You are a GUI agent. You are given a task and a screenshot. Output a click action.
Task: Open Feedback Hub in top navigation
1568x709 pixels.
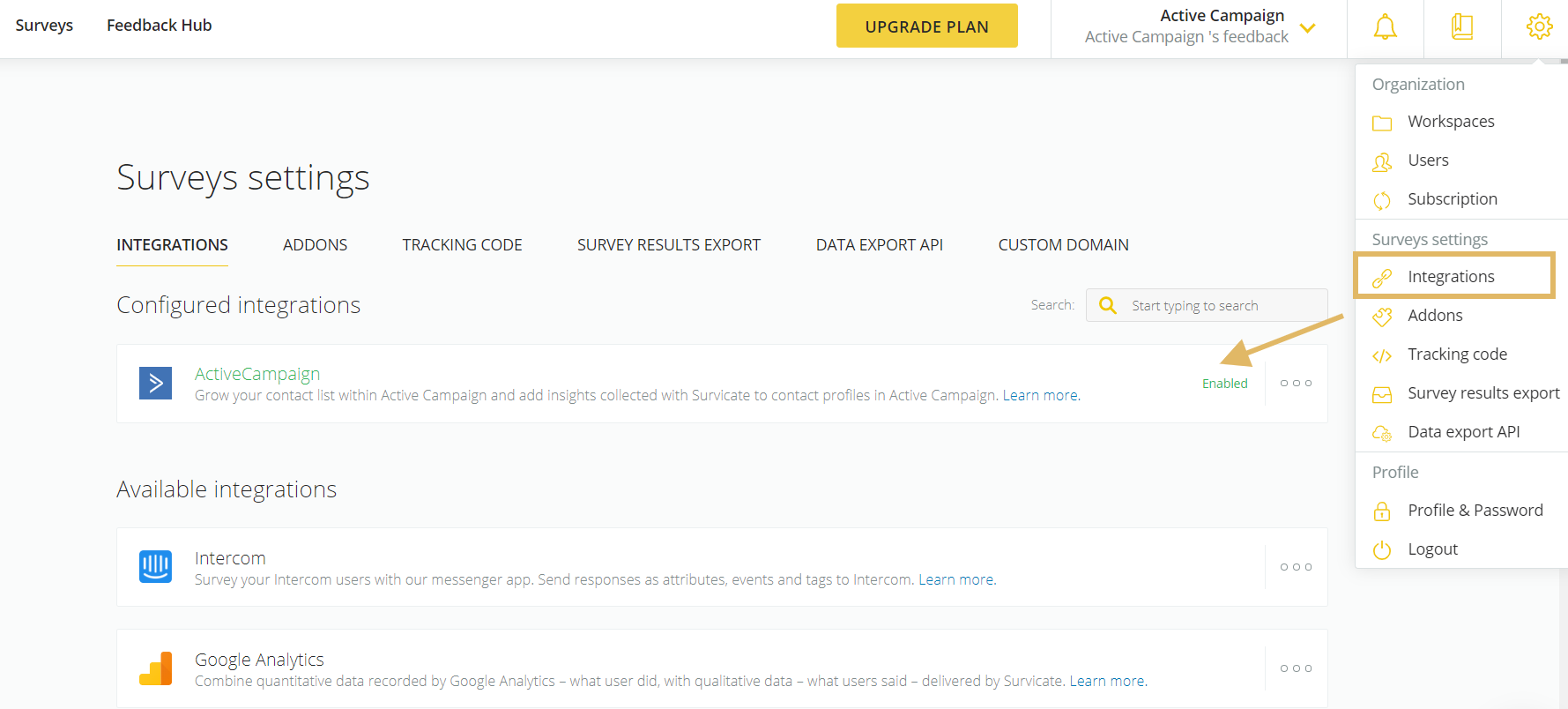[x=159, y=26]
